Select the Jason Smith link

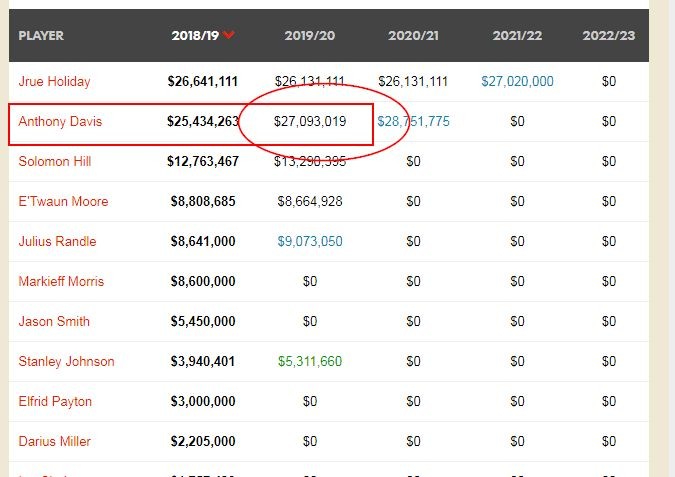[x=54, y=321]
